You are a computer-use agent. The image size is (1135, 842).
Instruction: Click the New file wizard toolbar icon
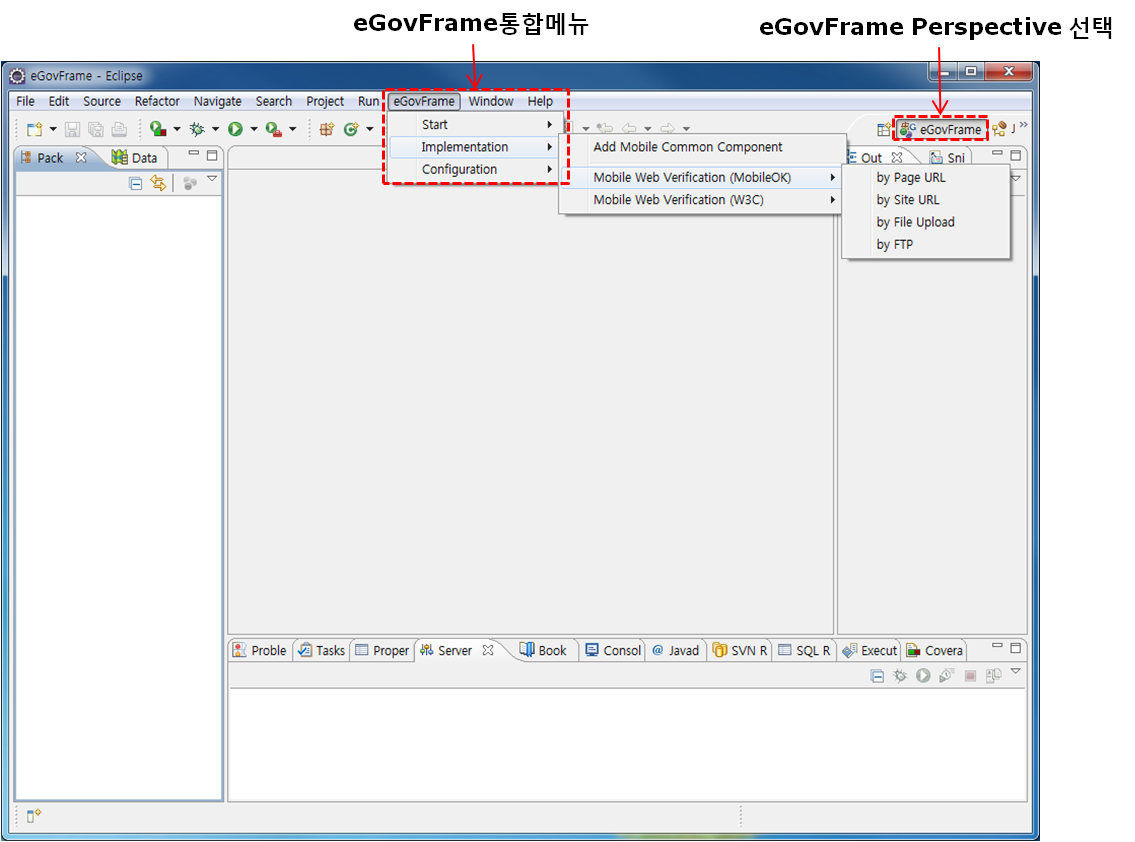[33, 129]
